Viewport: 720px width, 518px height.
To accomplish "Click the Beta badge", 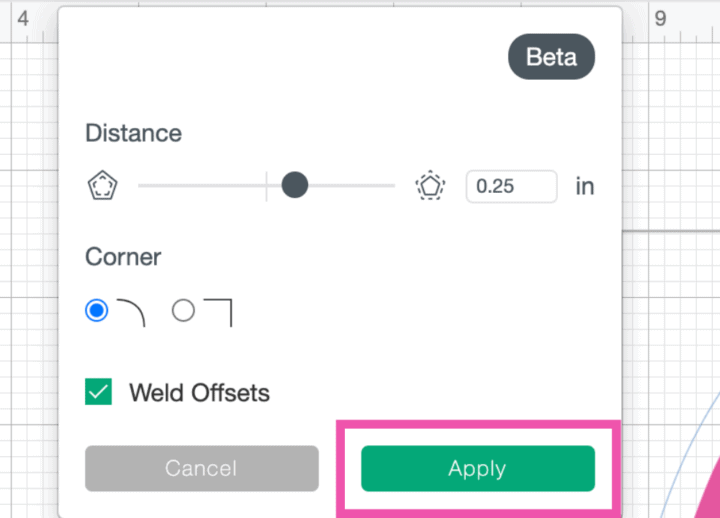I will [x=551, y=58].
